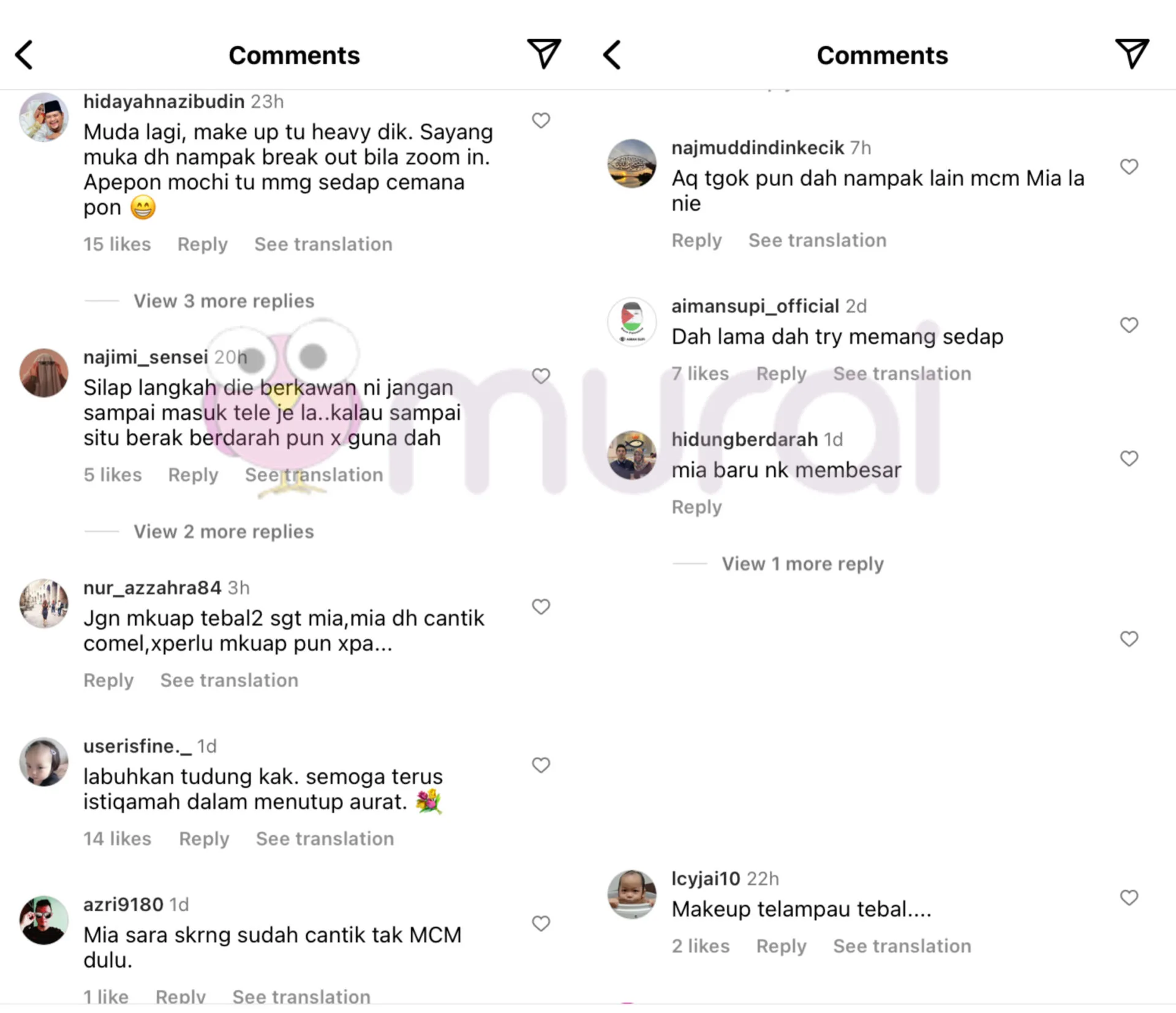Tap the share paper-plane icon in right header
1176x1013 pixels.
(1132, 54)
